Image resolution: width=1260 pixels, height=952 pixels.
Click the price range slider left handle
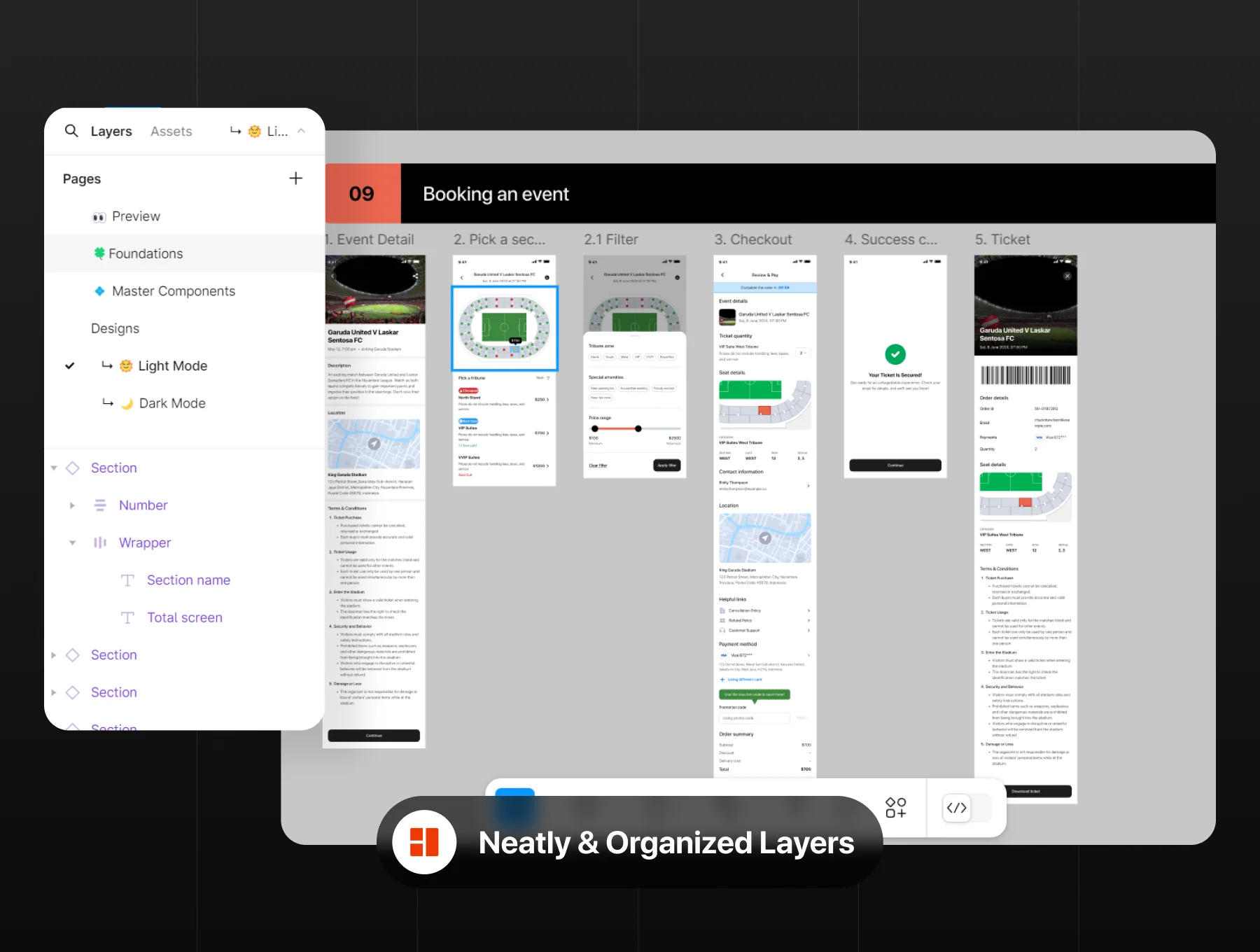[x=594, y=428]
